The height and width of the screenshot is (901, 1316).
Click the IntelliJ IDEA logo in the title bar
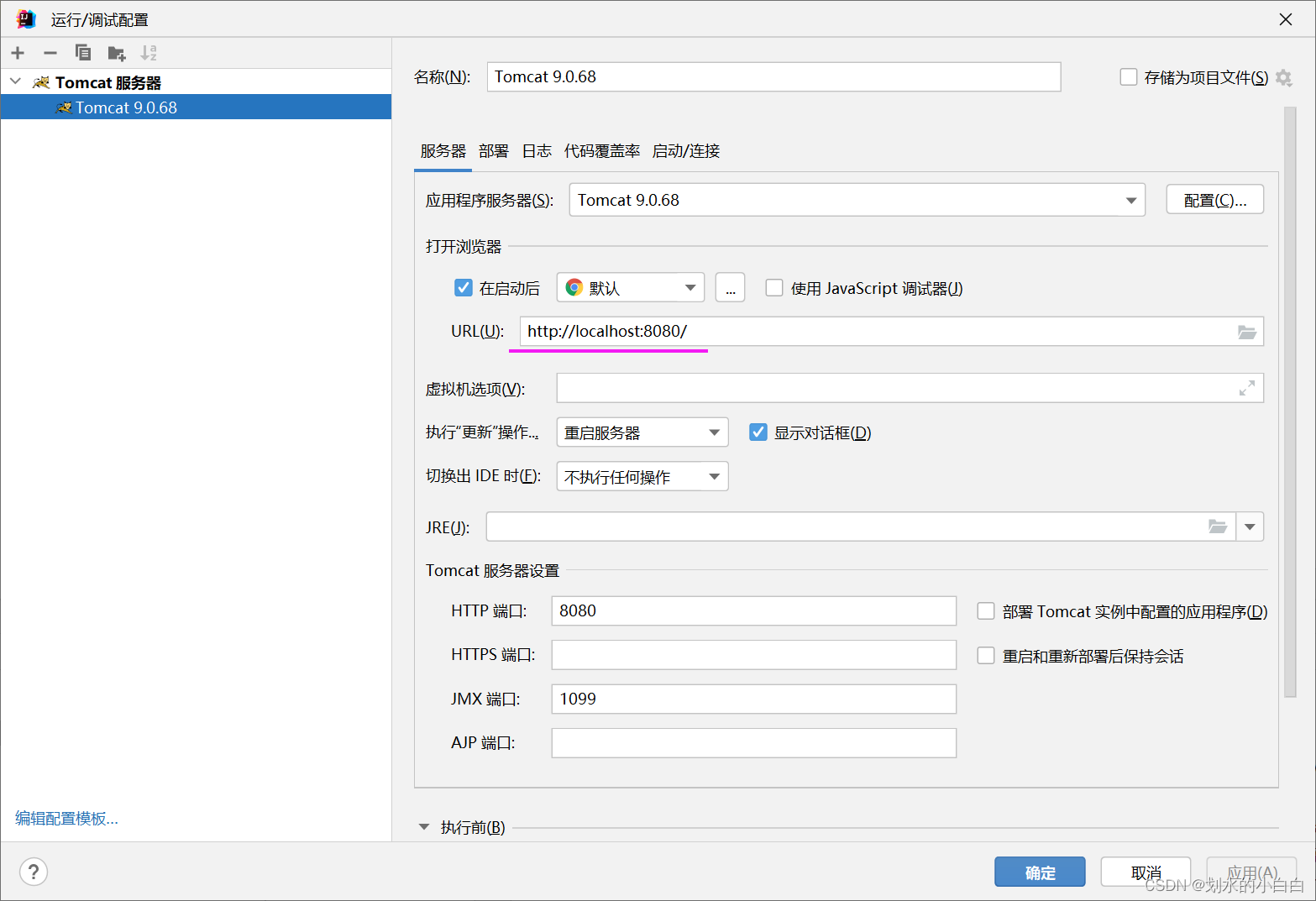[x=26, y=18]
